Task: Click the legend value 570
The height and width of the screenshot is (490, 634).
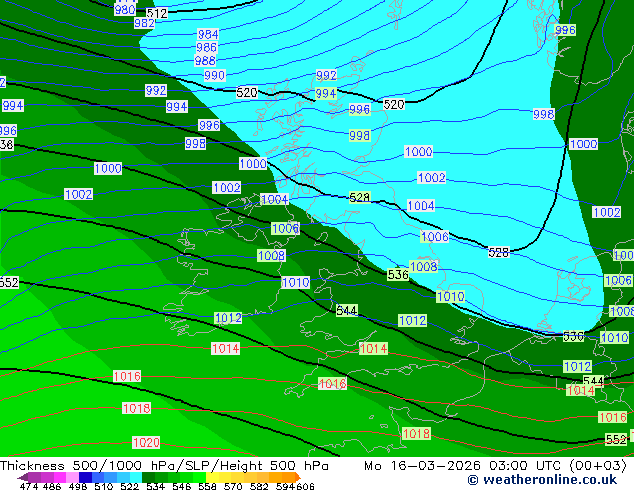Action: pyautogui.click(x=233, y=486)
